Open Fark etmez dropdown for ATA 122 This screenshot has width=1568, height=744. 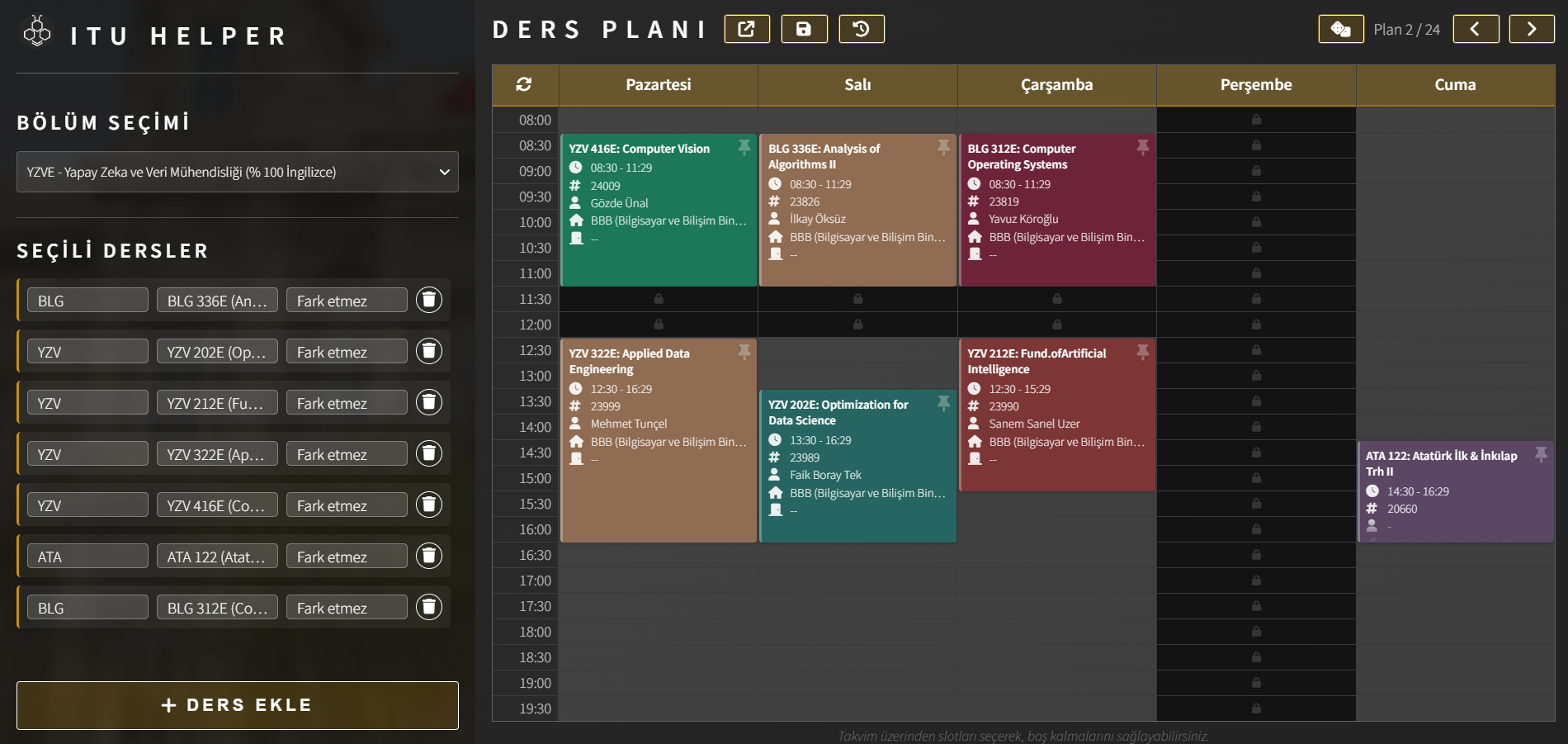tap(347, 557)
